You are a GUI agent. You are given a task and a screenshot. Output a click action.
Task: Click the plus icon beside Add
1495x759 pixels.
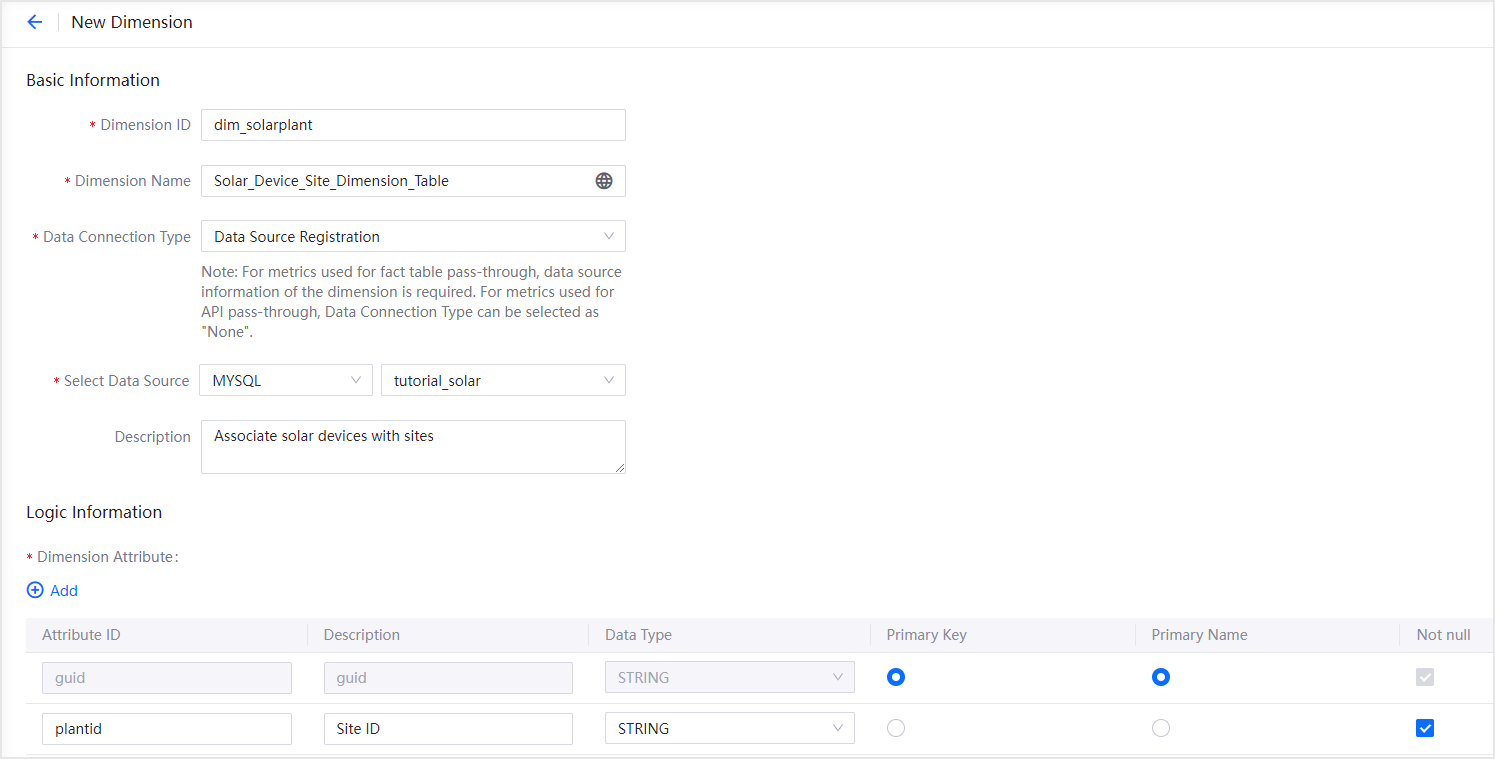pos(35,590)
